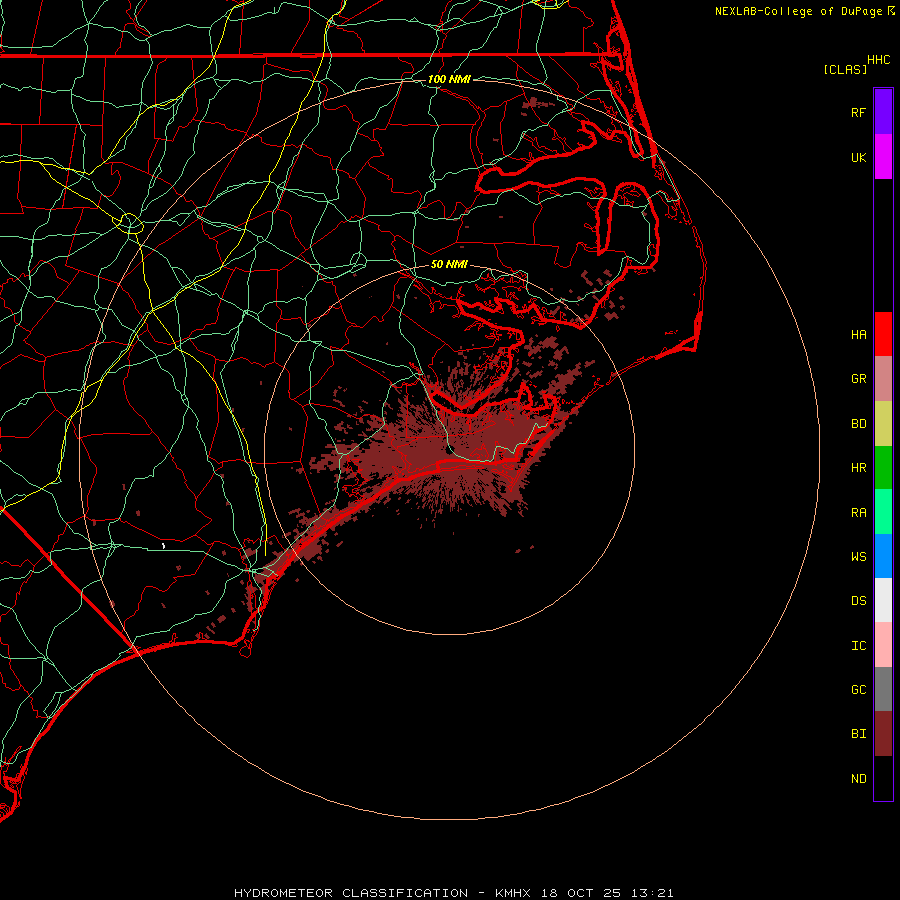Click the RF legend label
The width and height of the screenshot is (900, 900).
click(858, 112)
